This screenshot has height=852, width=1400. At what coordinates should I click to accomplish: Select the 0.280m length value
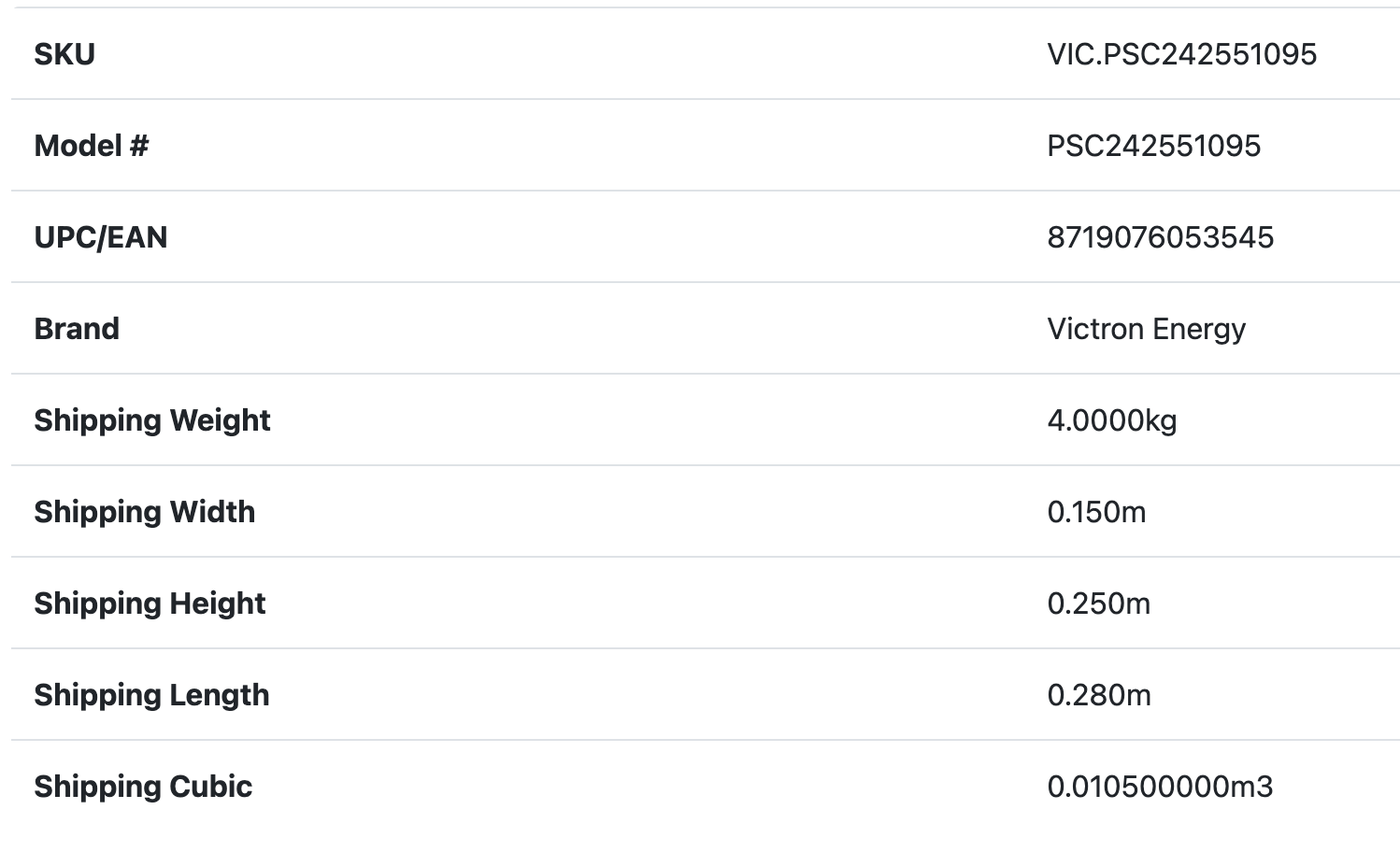[x=1099, y=695]
